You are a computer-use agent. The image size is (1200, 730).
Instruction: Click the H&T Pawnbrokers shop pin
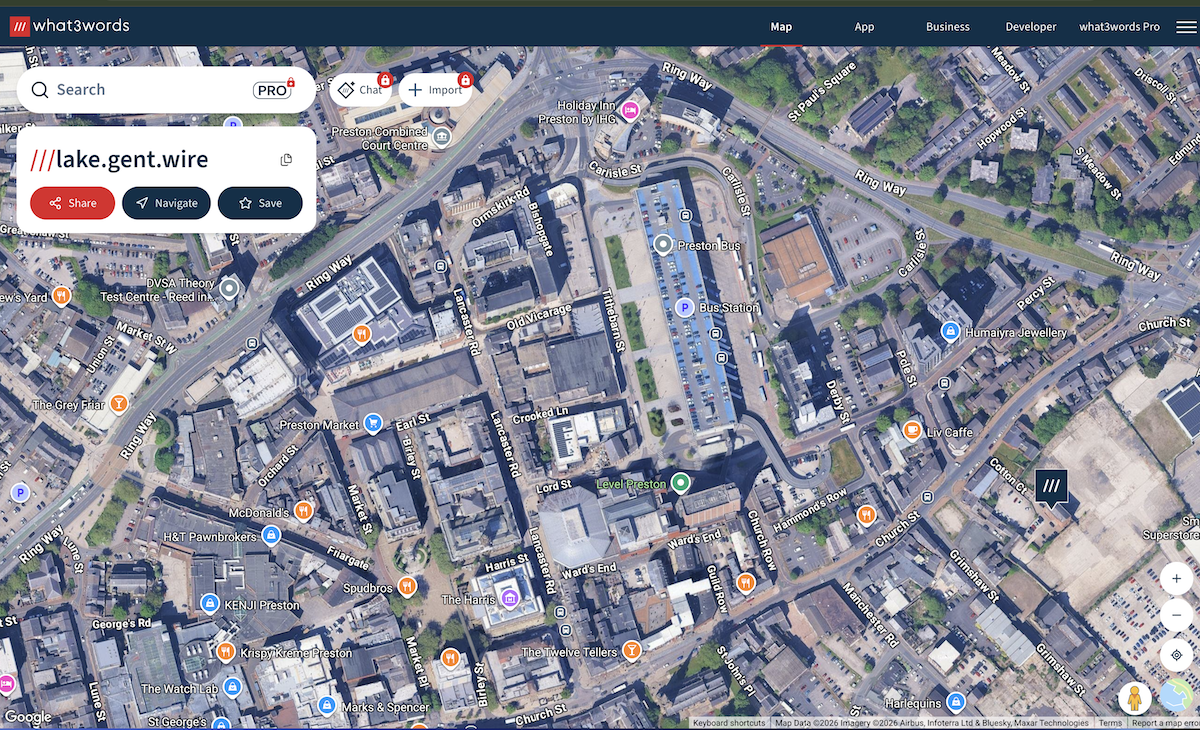(270, 536)
